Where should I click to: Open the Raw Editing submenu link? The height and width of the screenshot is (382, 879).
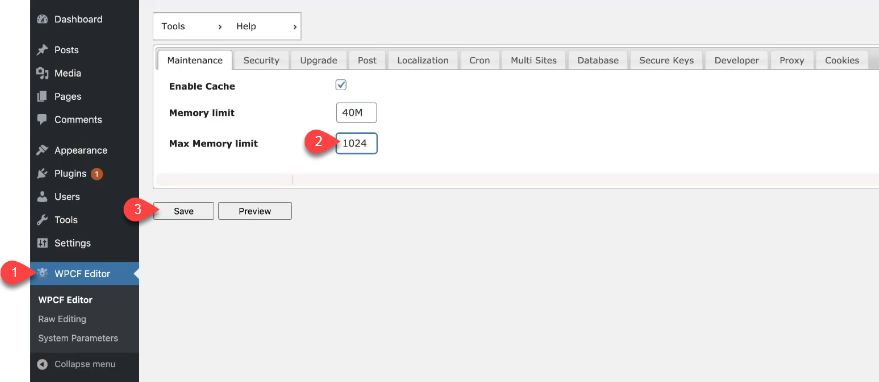click(x=62, y=319)
